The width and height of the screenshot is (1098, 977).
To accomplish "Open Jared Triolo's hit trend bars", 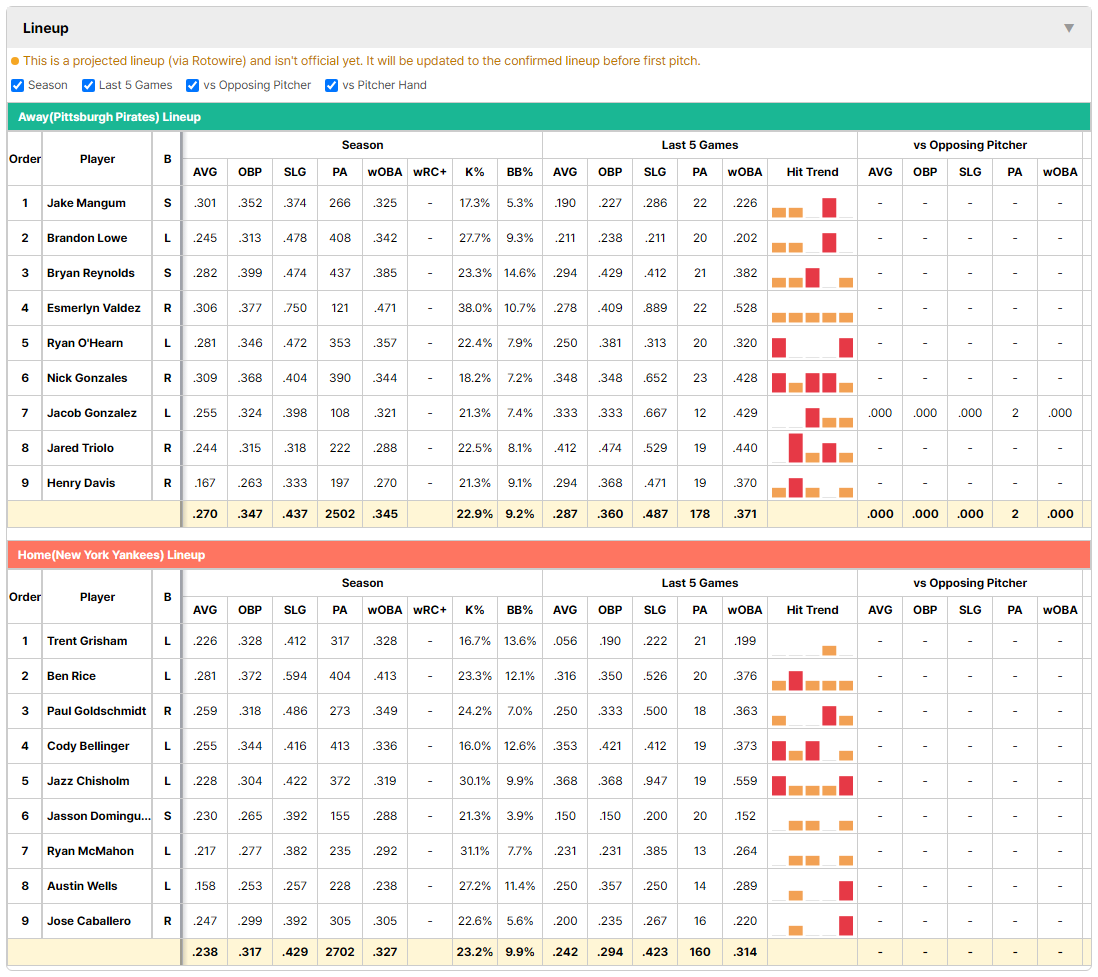I will pyautogui.click(x=812, y=448).
